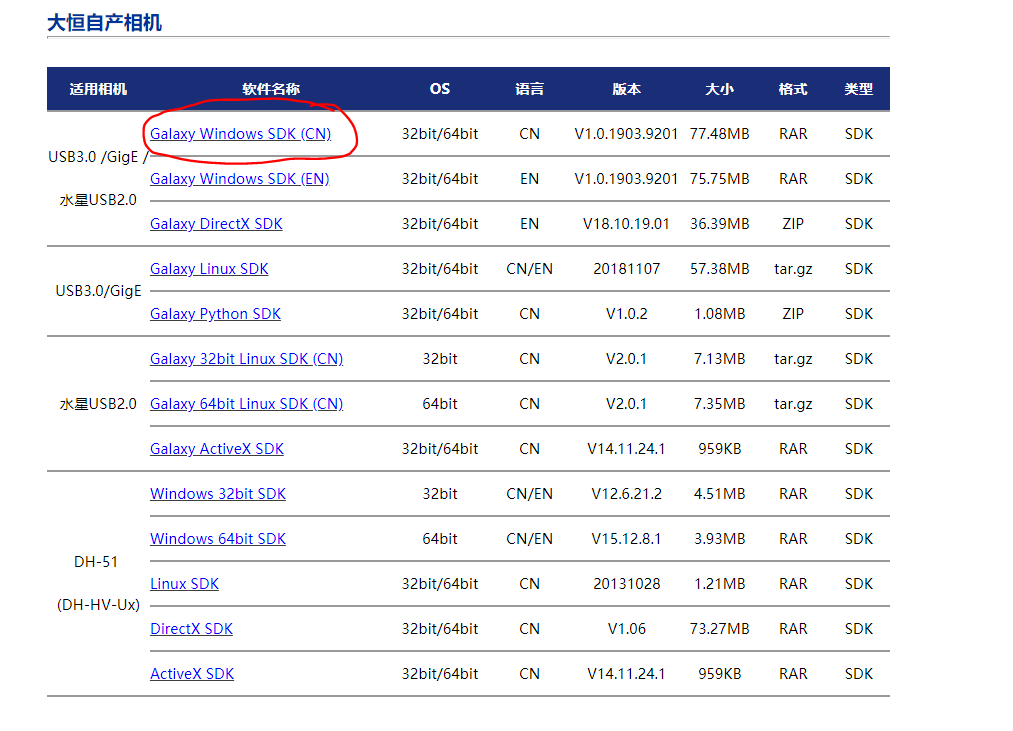Select the 73.27MB size cell

coord(720,629)
